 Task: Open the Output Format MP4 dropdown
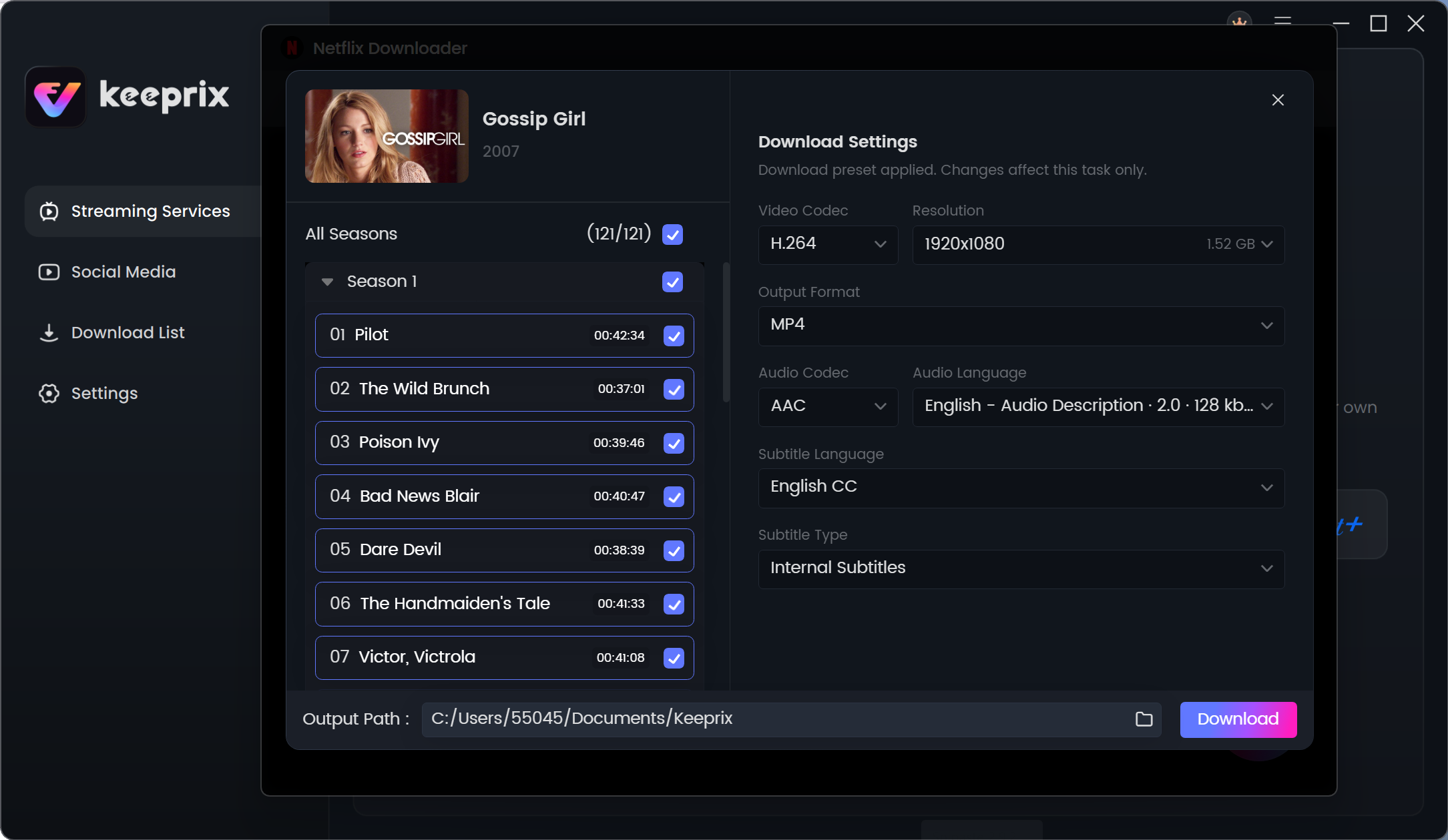1021,326
